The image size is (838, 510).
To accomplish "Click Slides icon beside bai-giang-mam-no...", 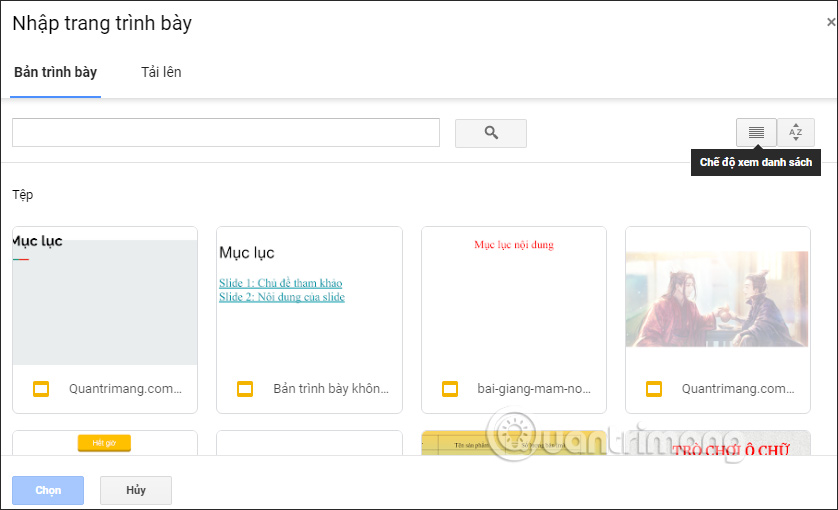I will click(450, 389).
